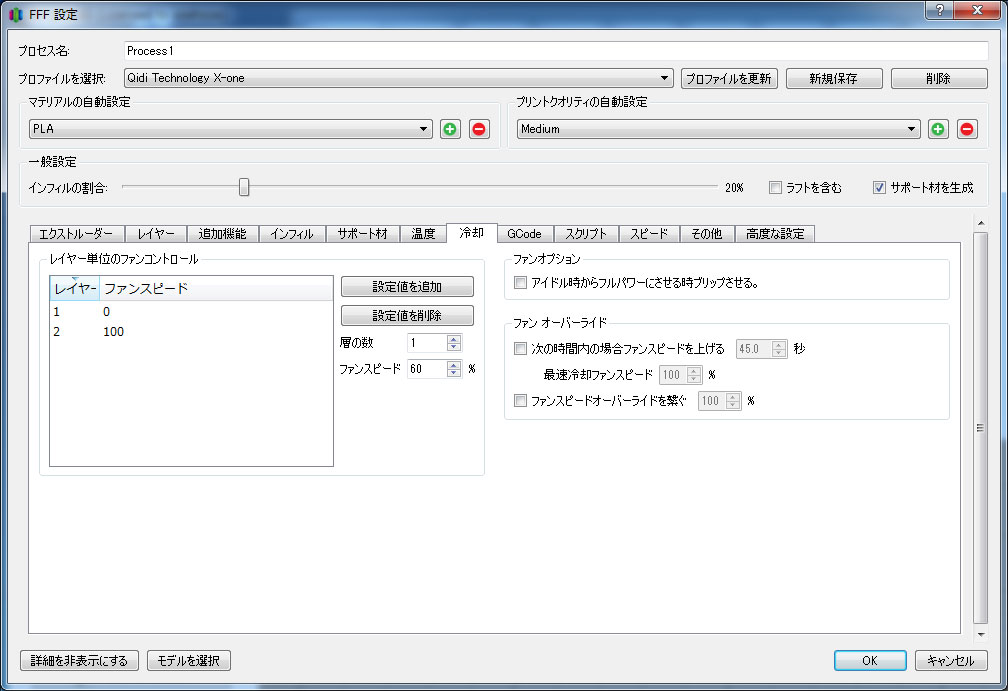Switch to the GCode tab
The width and height of the screenshot is (1008, 691).
(524, 234)
